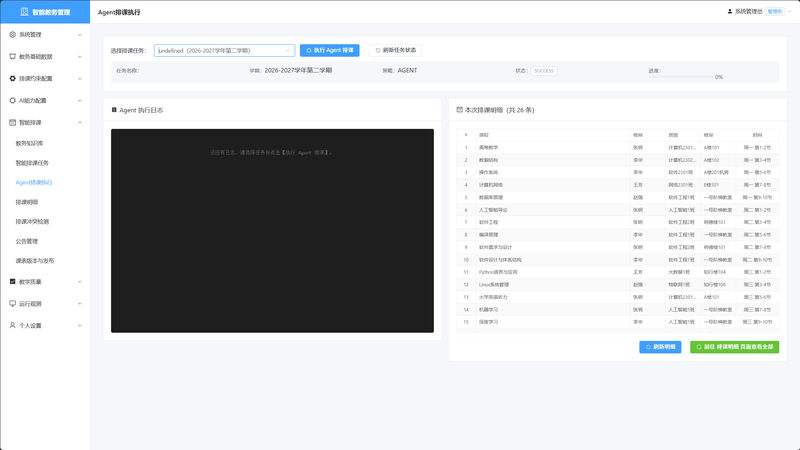Click the SUCCESS status tag
800x450 pixels.
point(544,71)
